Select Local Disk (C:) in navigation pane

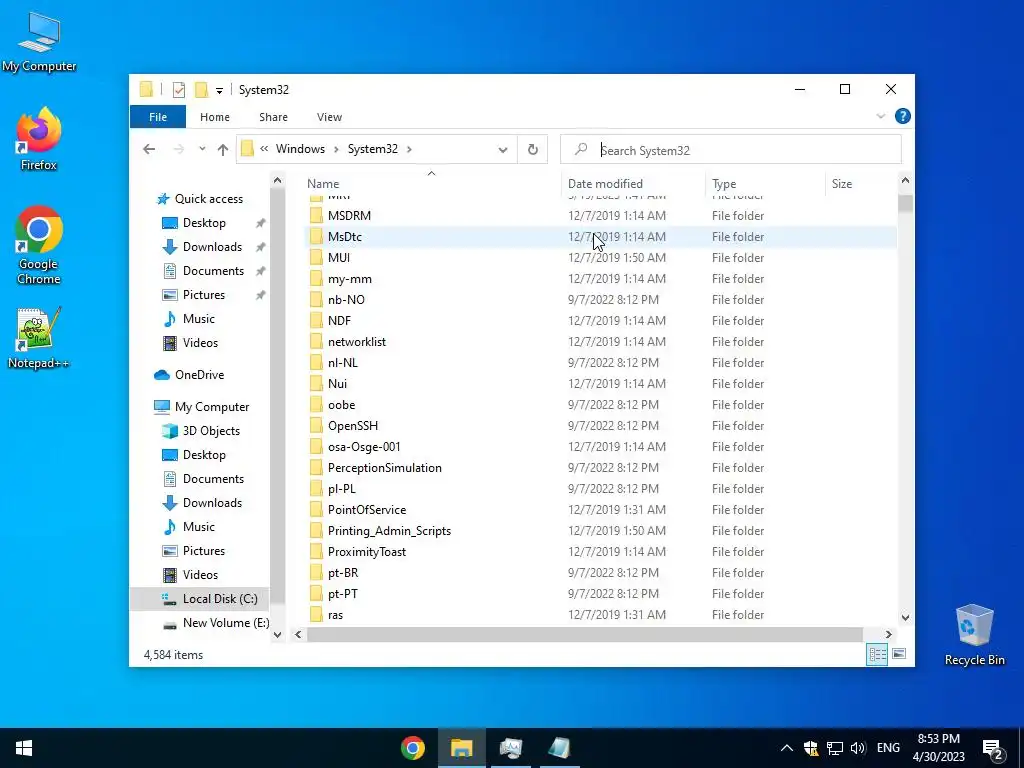(x=199, y=599)
